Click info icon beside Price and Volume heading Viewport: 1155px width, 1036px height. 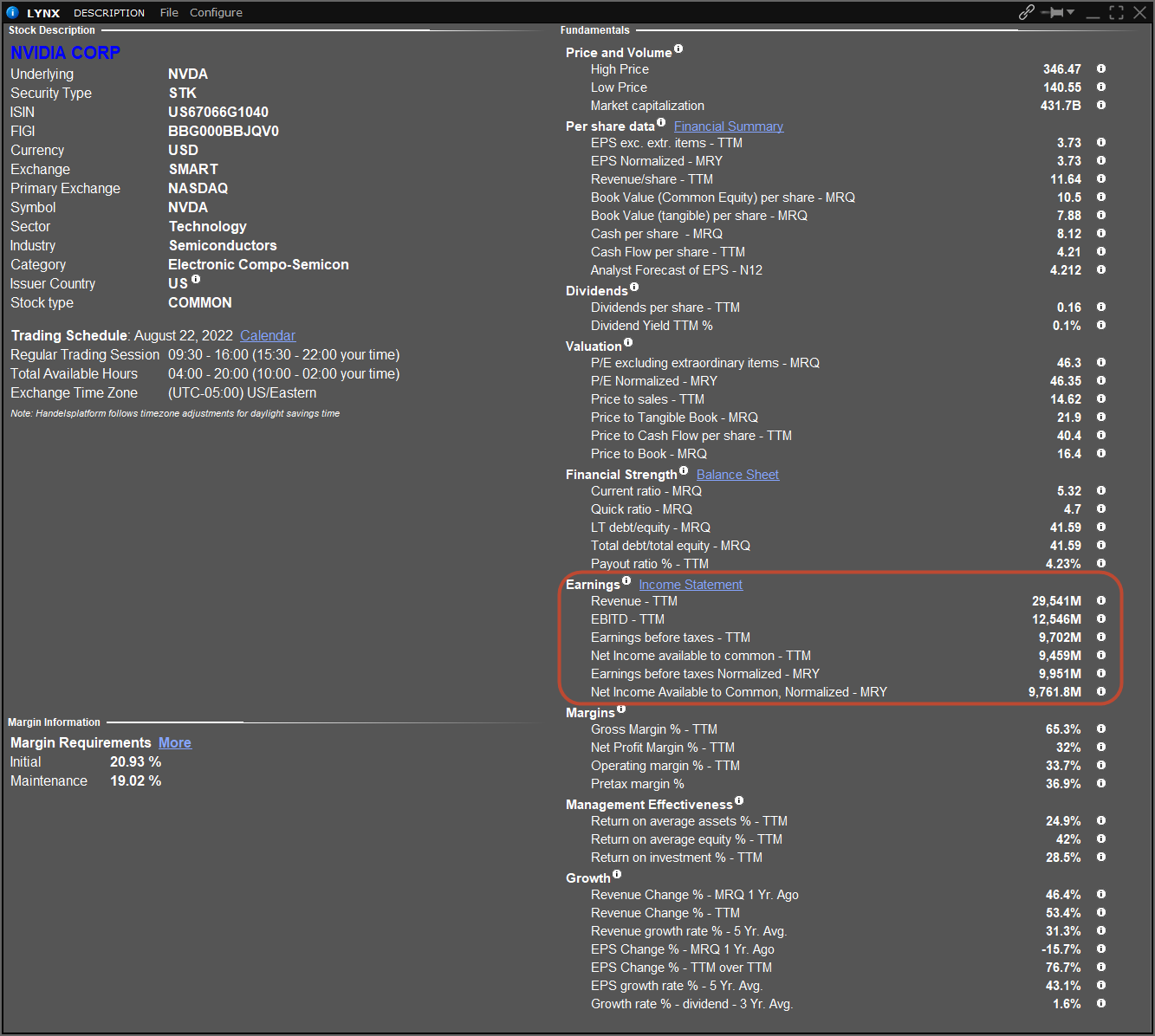coord(678,49)
